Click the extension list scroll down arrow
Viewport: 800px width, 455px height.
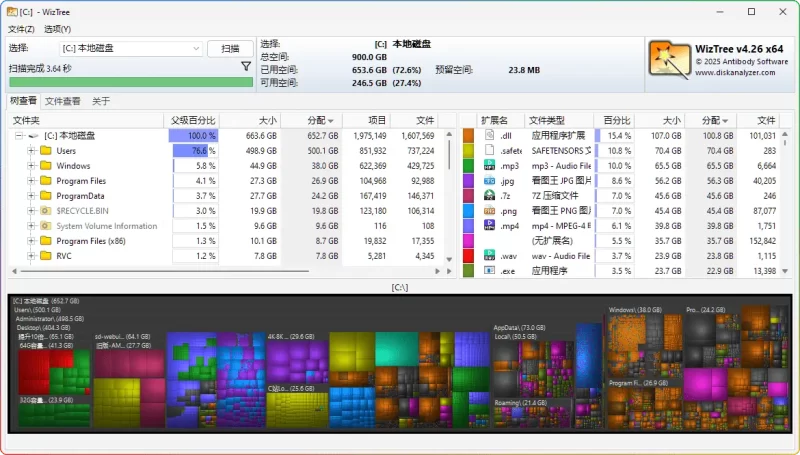[x=785, y=271]
